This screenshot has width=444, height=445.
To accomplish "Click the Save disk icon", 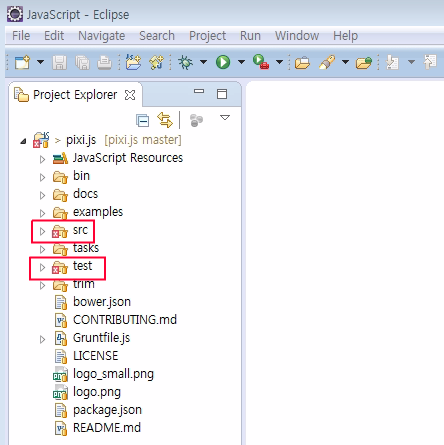I will (60, 62).
